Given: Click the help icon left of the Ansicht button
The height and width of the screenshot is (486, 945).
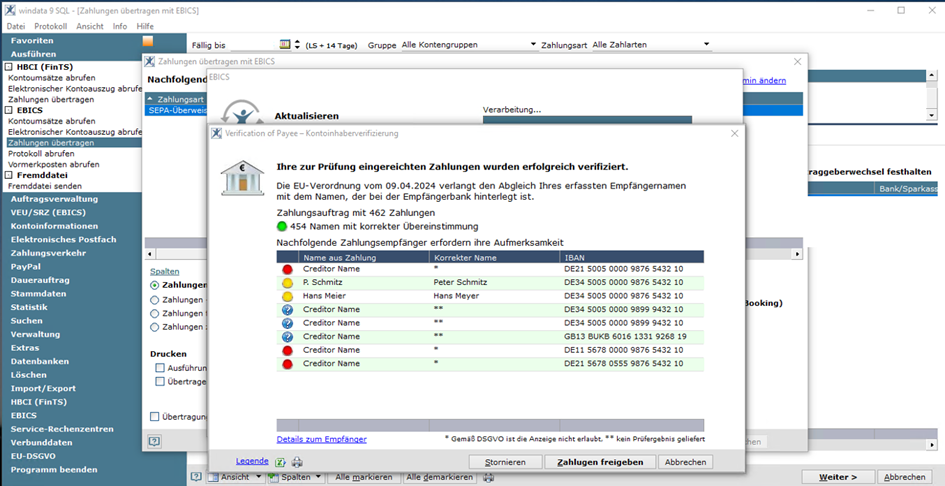Looking at the screenshot, I should [196, 478].
